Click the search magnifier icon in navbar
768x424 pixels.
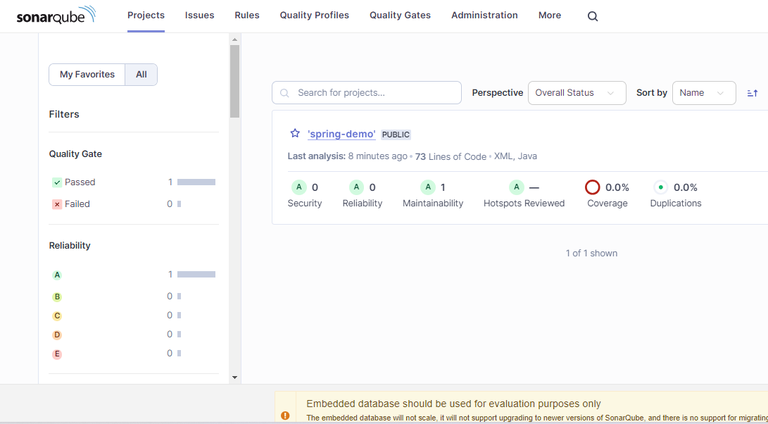coord(593,16)
